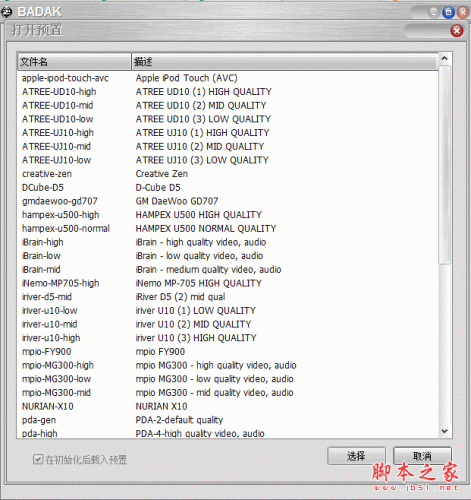Image resolution: width=471 pixels, height=500 pixels.
Task: Select the iBrain-mid preset
Action: tap(41, 269)
